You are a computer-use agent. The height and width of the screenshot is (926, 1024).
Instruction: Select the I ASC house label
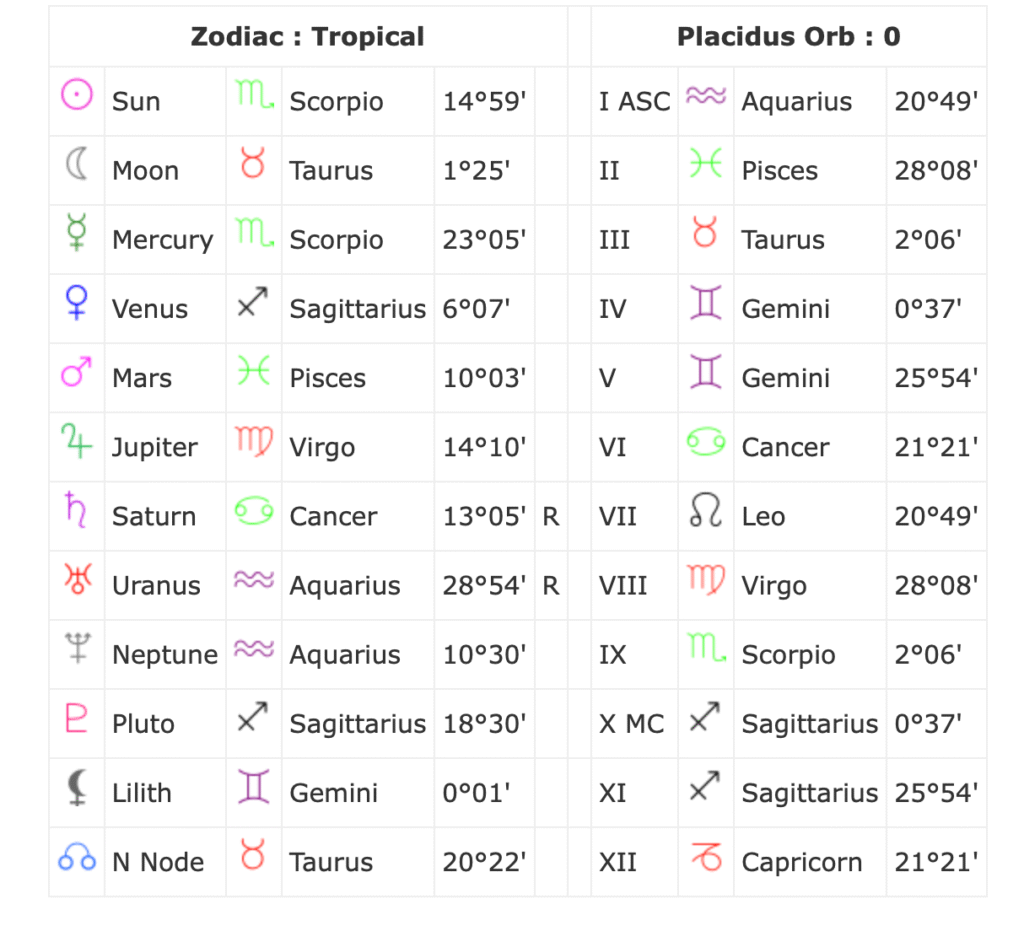point(635,101)
